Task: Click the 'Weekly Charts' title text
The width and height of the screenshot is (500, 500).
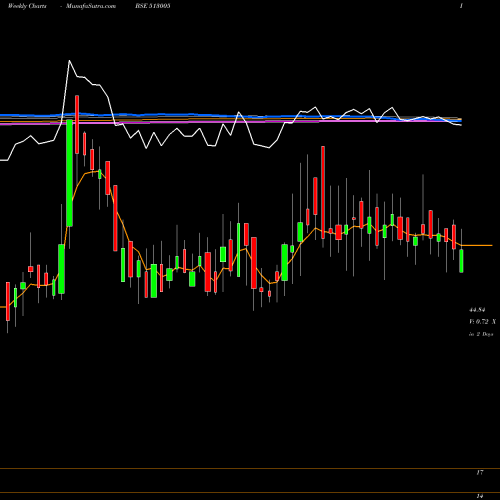Action: (27, 6)
